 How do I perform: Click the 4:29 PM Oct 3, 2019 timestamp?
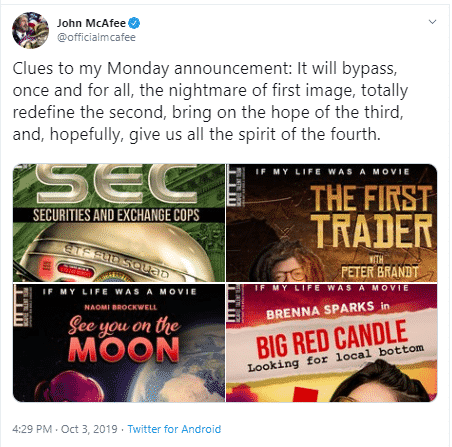65,429
